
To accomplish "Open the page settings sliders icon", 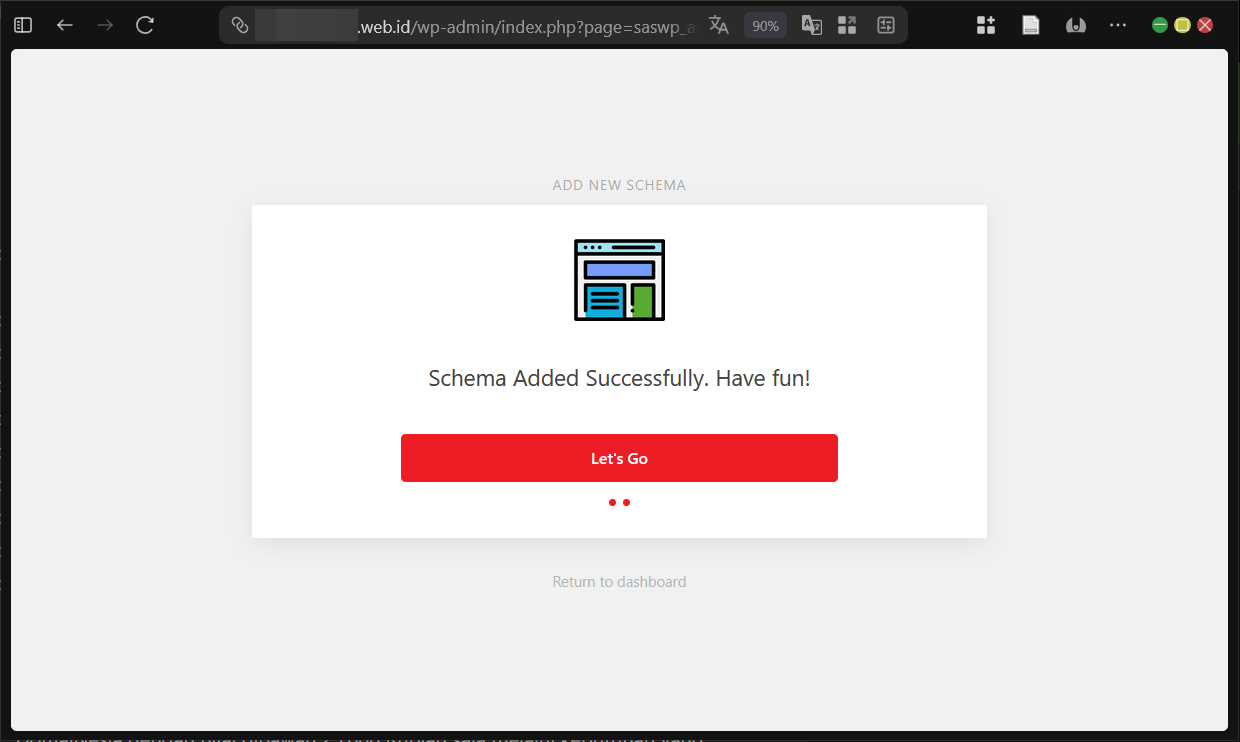I will (885, 25).
